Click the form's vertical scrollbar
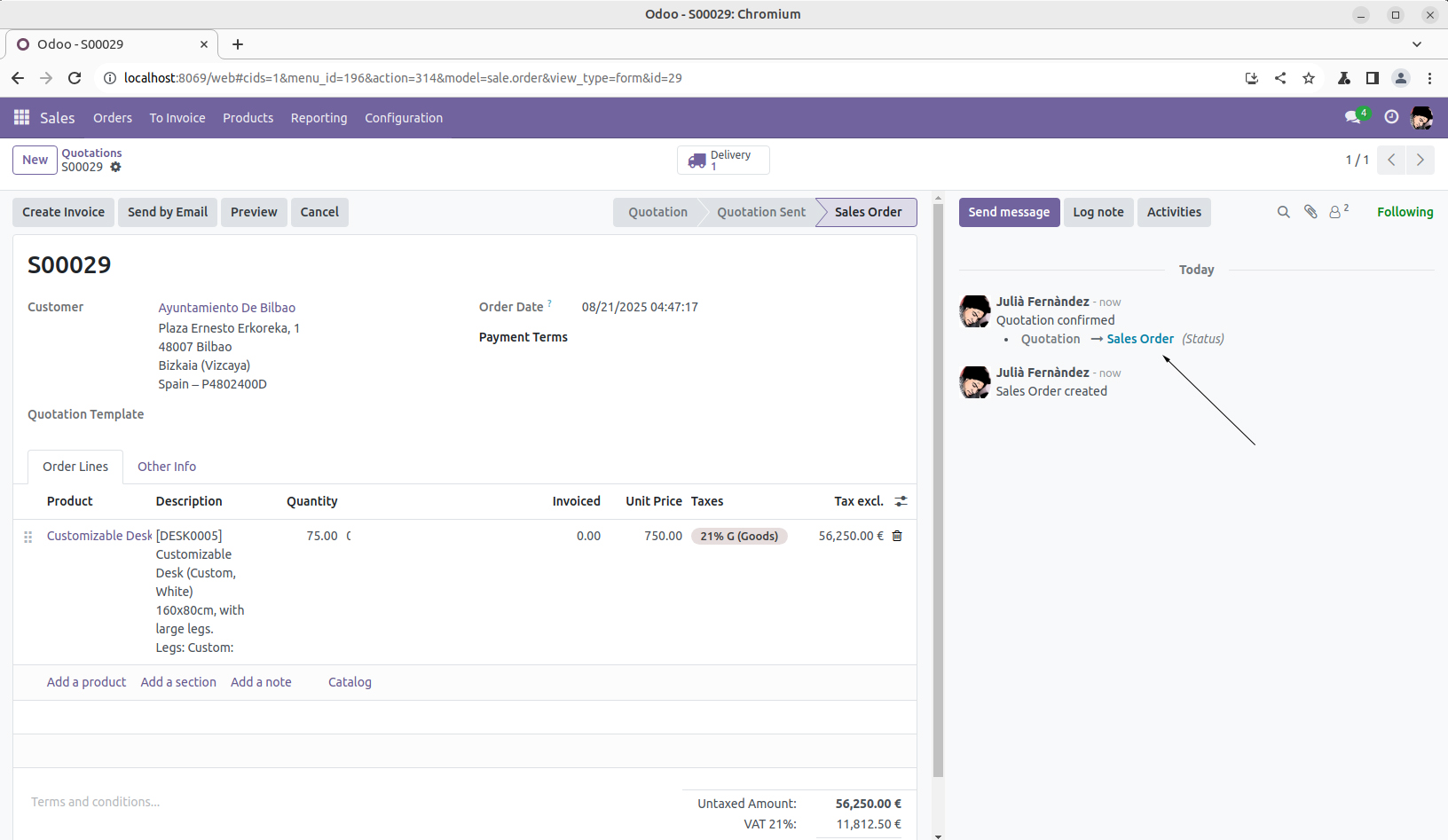The height and width of the screenshot is (840, 1448). click(x=938, y=488)
